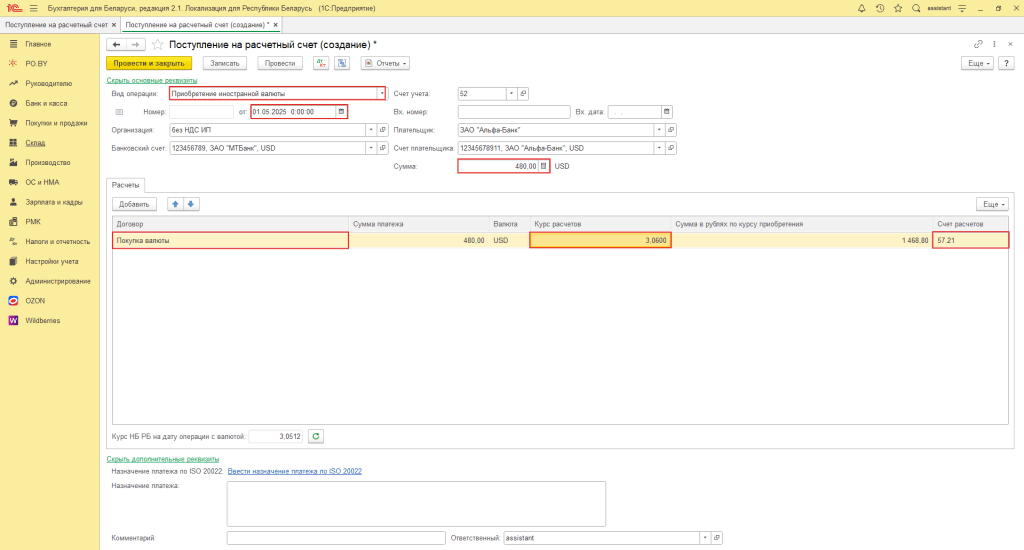
Task: Open calculator for Сумма field
Action: pos(543,166)
